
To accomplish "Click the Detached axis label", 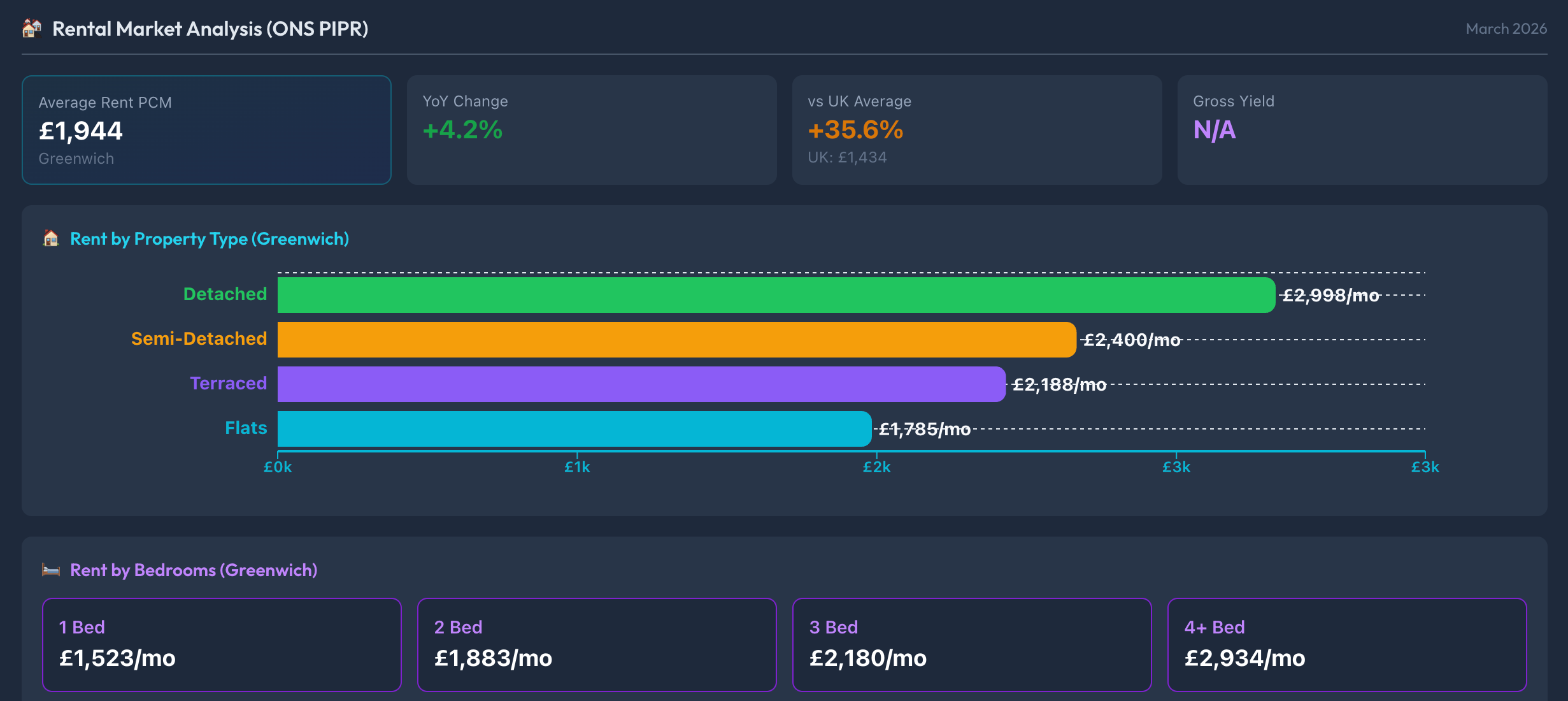I will tap(225, 294).
